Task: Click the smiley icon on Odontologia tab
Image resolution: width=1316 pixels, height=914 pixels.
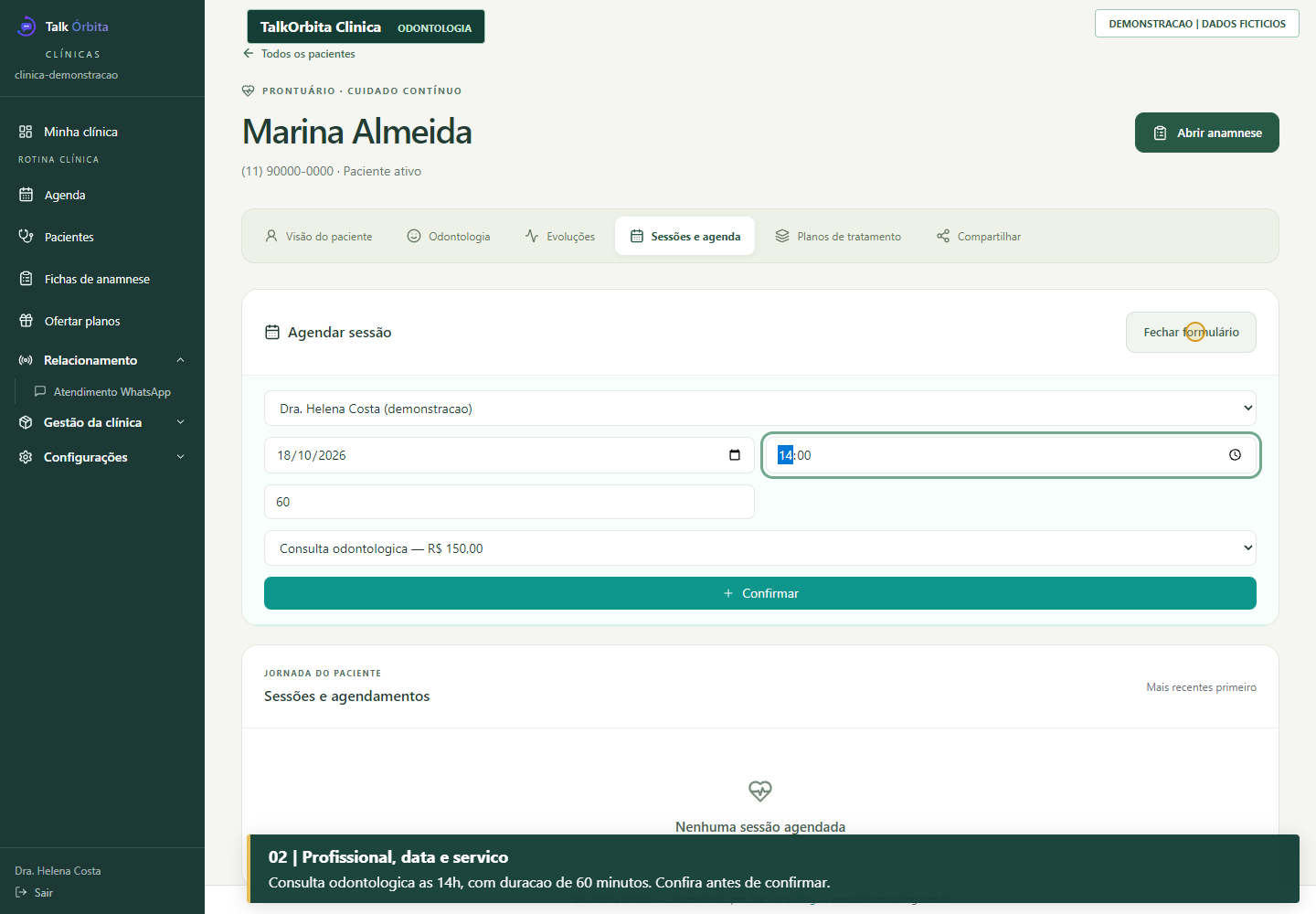Action: click(x=414, y=236)
